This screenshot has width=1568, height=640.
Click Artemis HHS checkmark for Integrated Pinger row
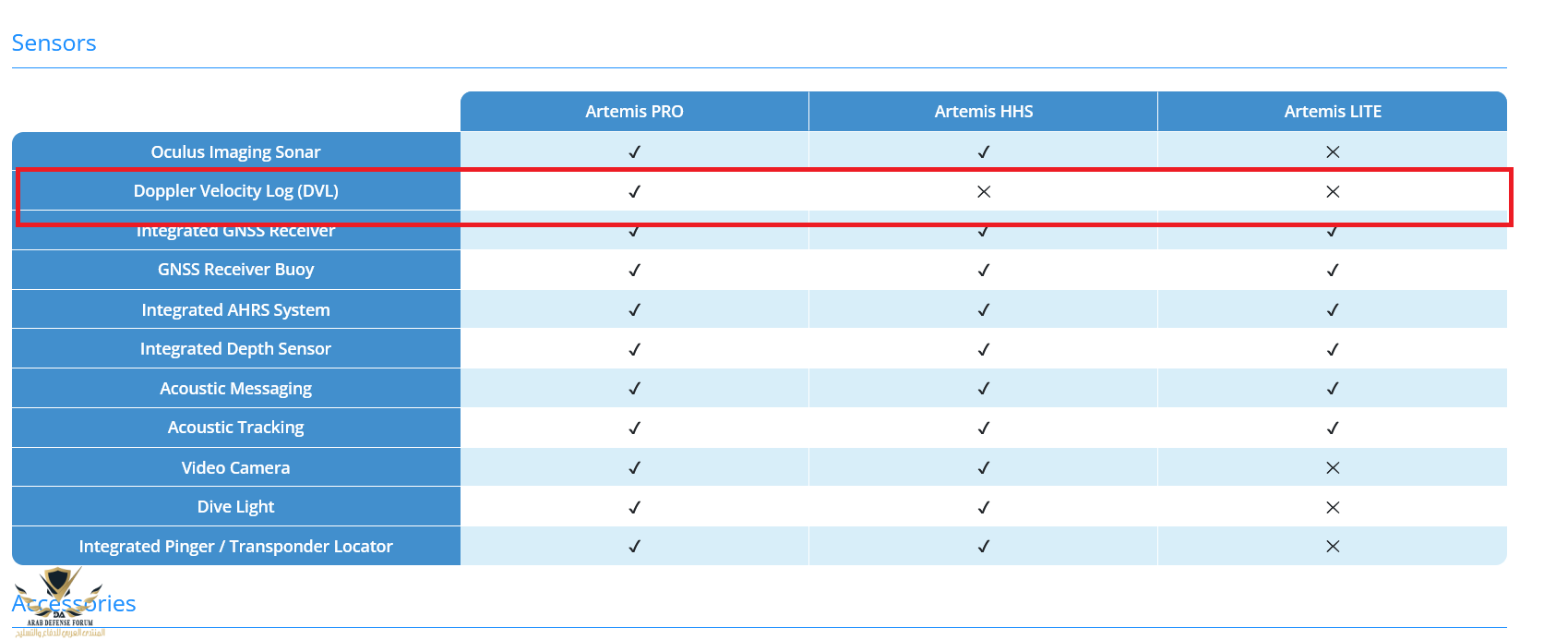pyautogui.click(x=984, y=547)
